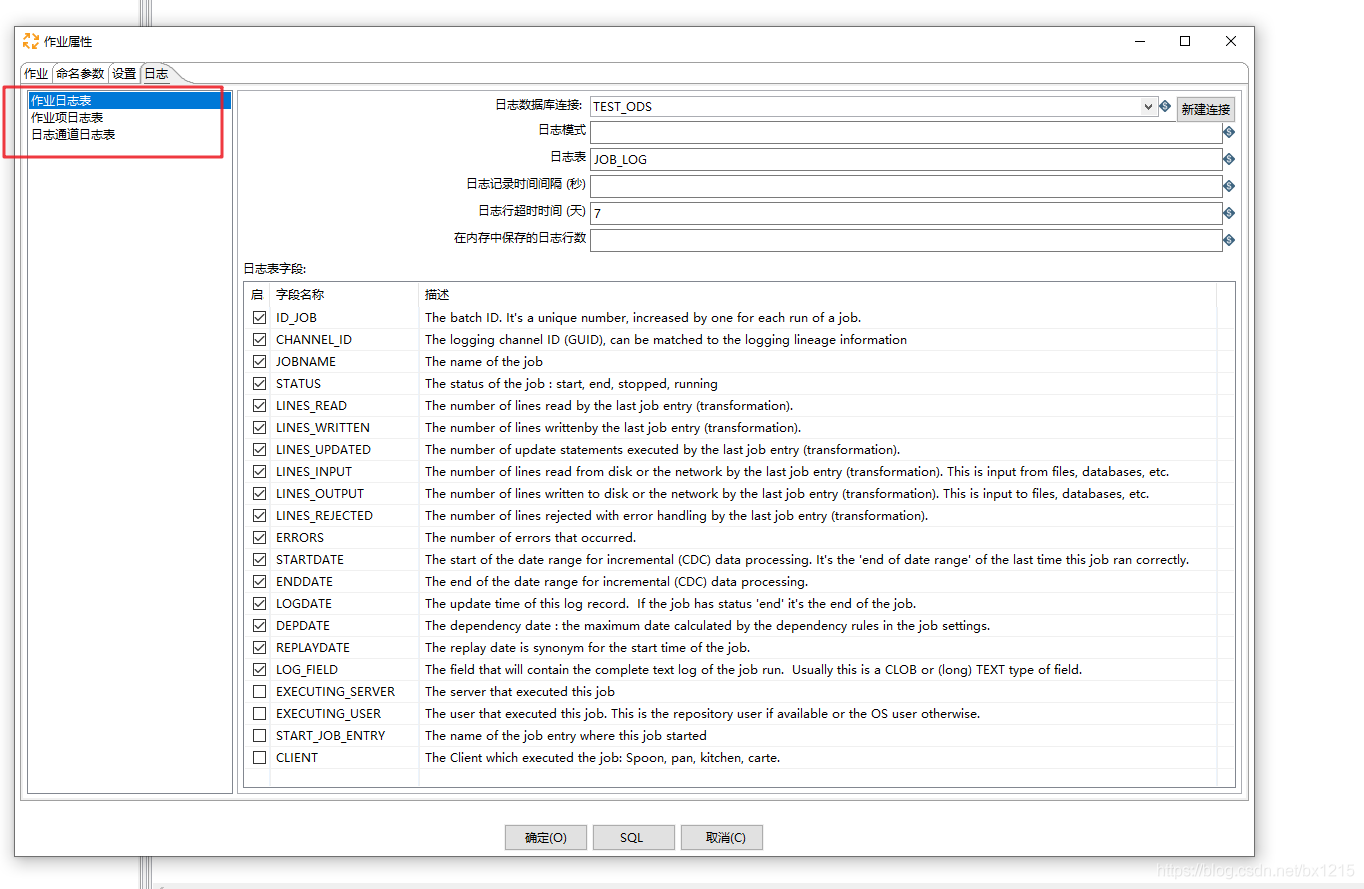Switch to the 作业 tab
This screenshot has height=889, width=1364.
click(x=36, y=74)
